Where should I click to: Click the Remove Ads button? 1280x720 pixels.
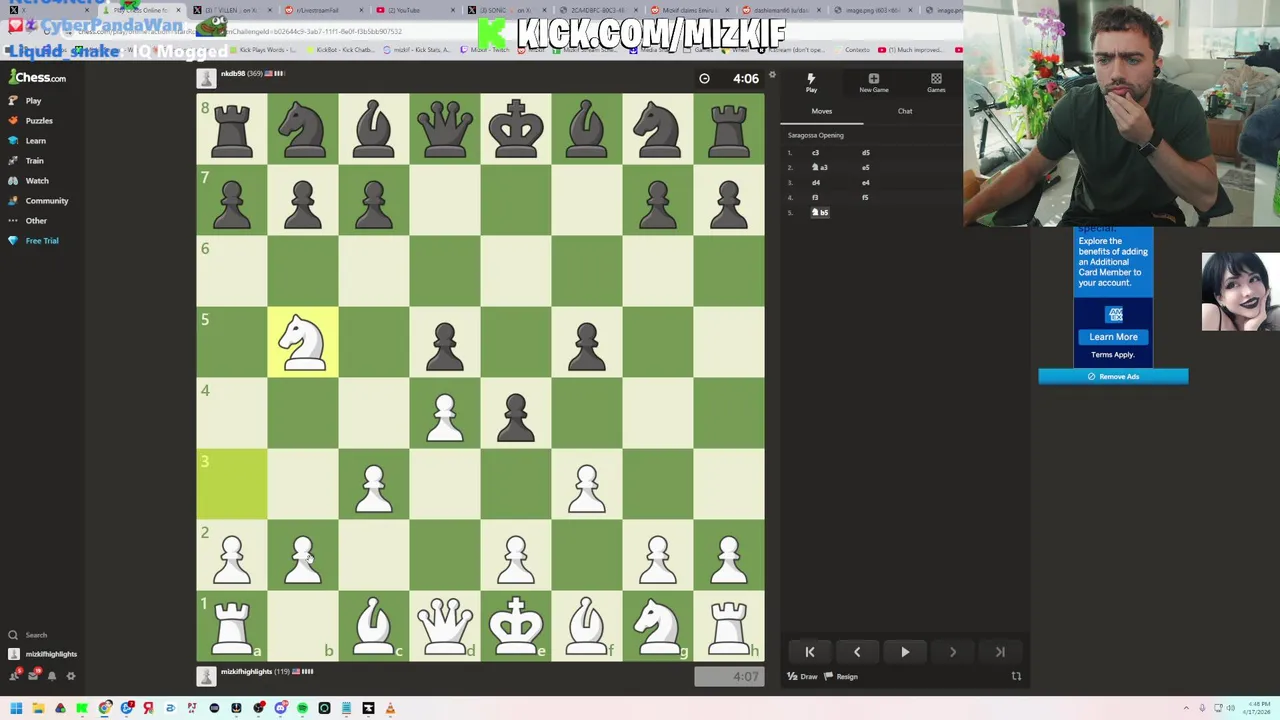[x=1113, y=377]
